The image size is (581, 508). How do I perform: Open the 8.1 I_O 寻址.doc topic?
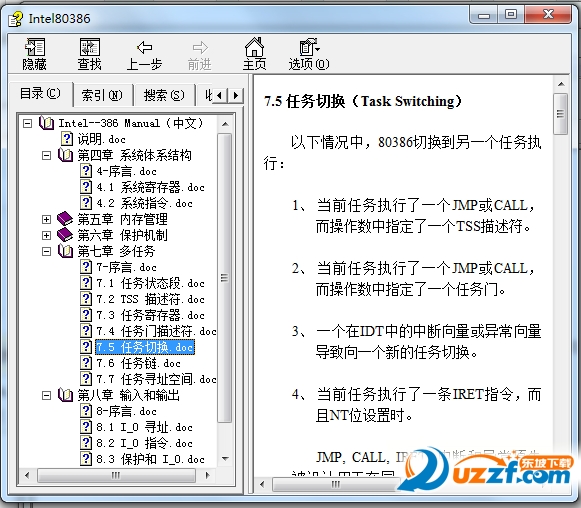145,427
